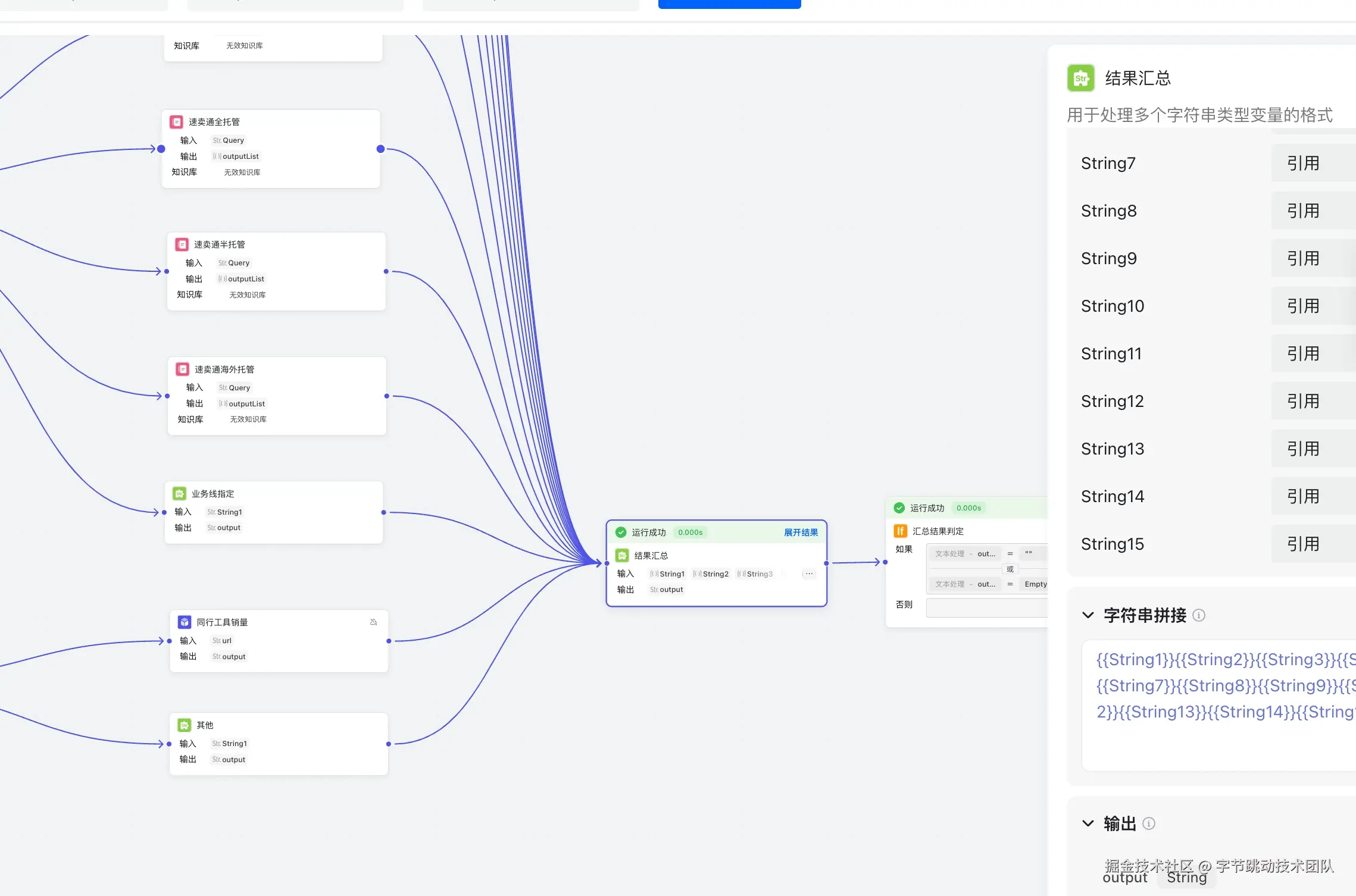This screenshot has width=1356, height=896.
Task: Click the 速卖通半托管 node icon
Action: point(182,245)
